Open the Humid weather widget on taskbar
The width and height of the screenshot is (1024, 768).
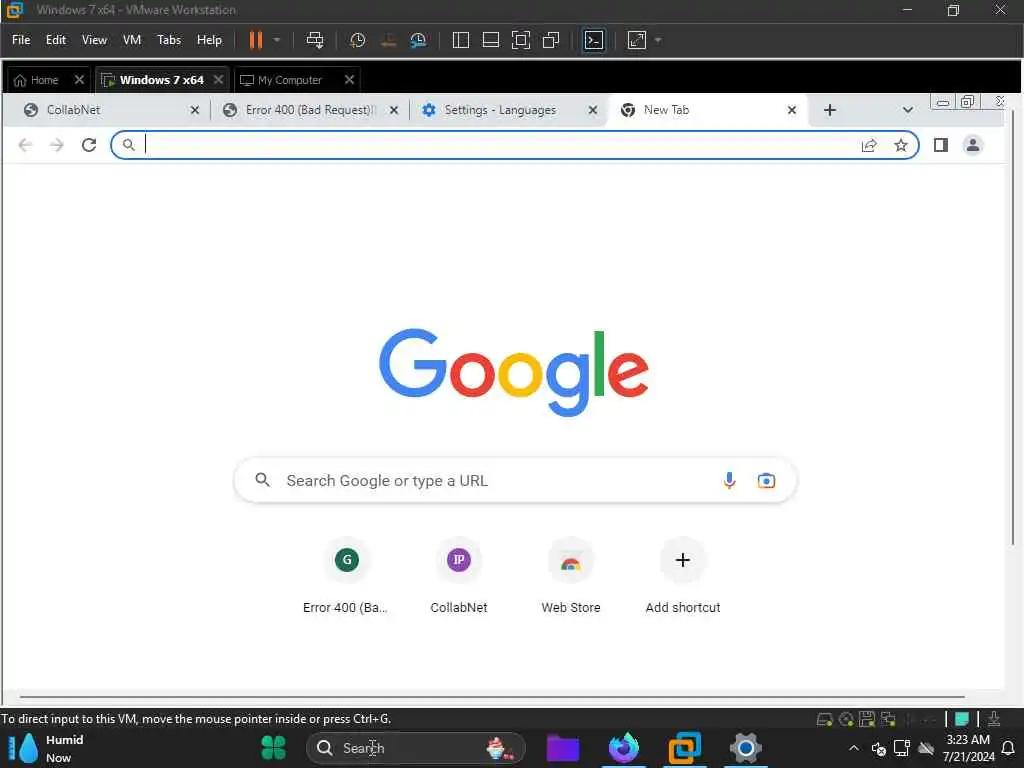(x=47, y=748)
